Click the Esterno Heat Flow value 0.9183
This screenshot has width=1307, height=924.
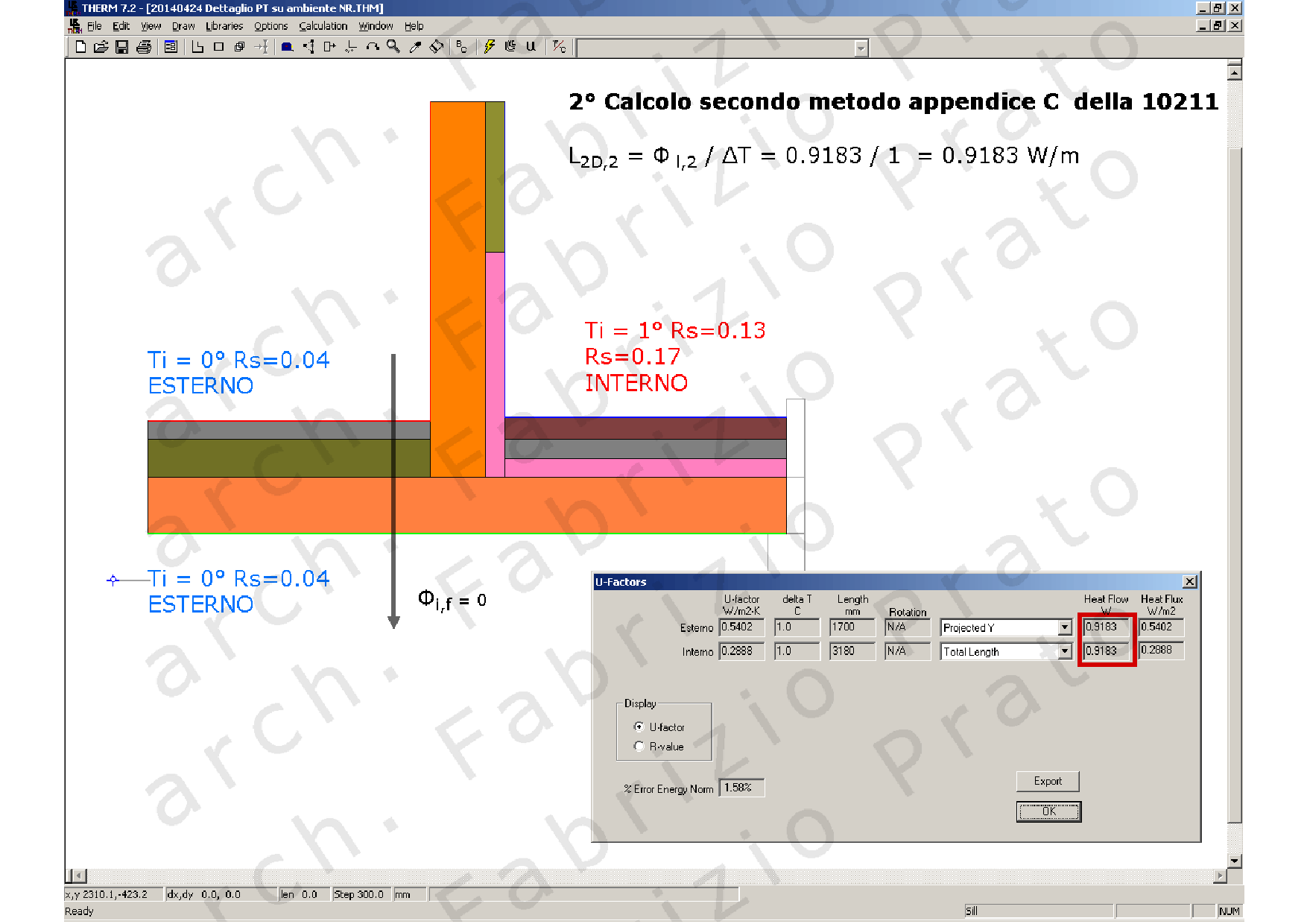coord(1107,627)
